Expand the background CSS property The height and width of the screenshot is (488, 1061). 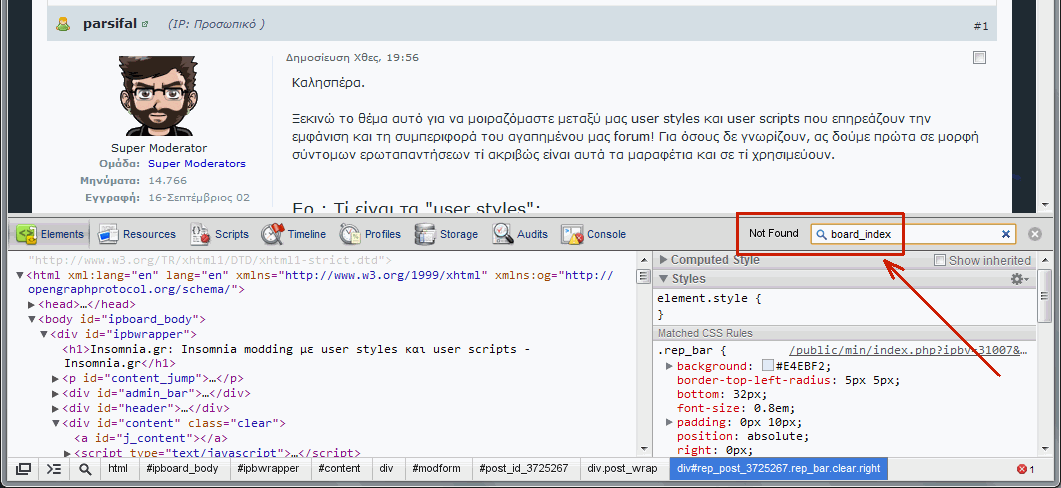click(x=670, y=366)
